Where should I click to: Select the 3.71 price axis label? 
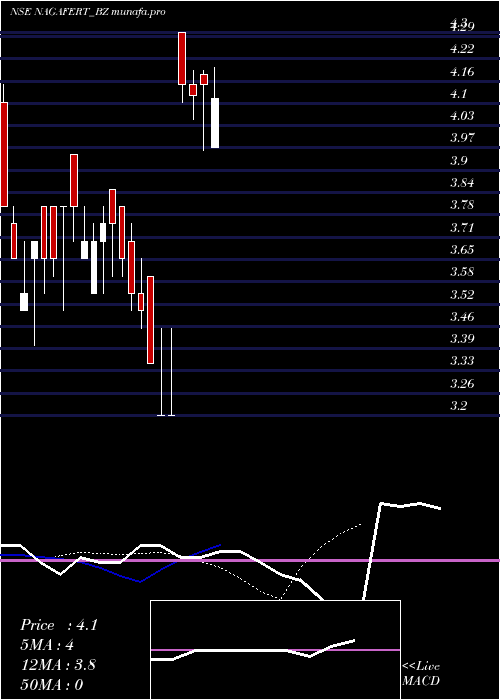pyautogui.click(x=462, y=227)
